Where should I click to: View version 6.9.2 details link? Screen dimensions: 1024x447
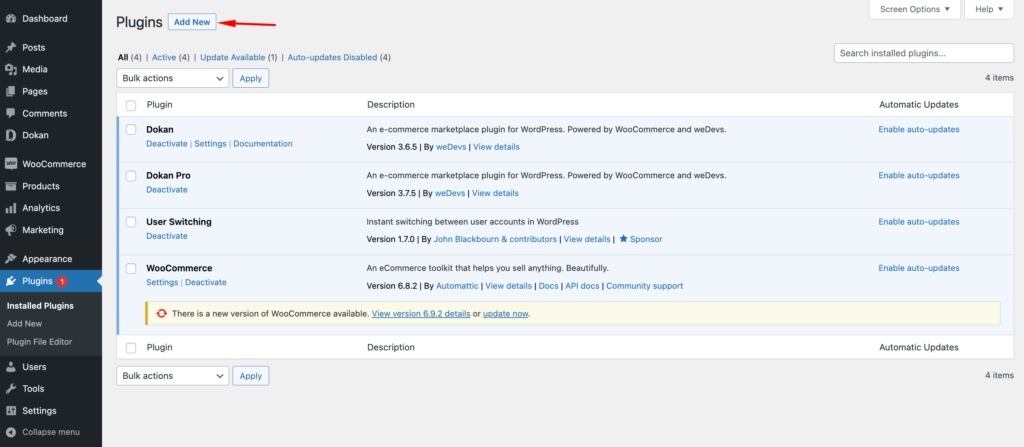click(421, 314)
